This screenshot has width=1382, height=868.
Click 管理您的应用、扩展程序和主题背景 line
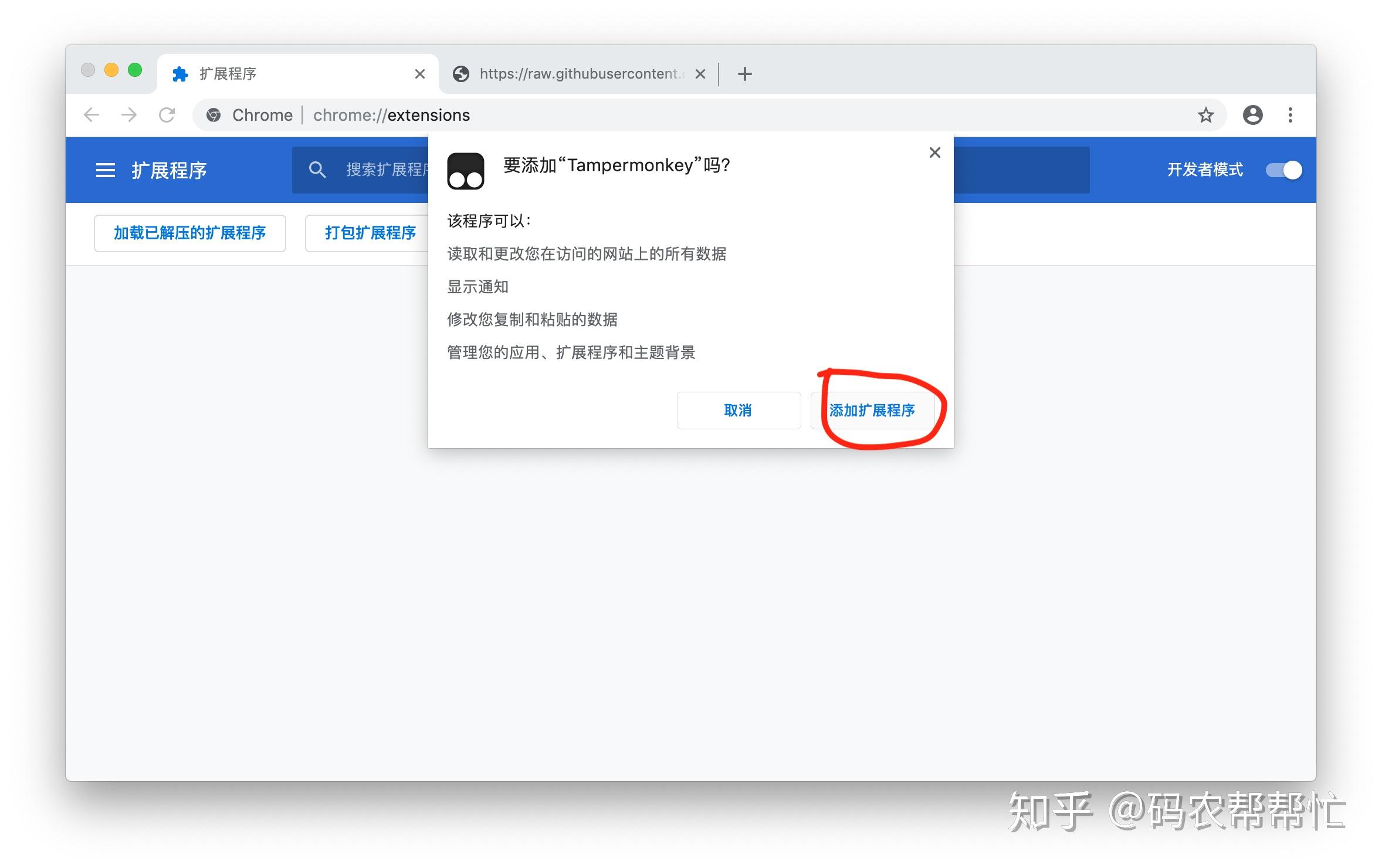coord(571,352)
